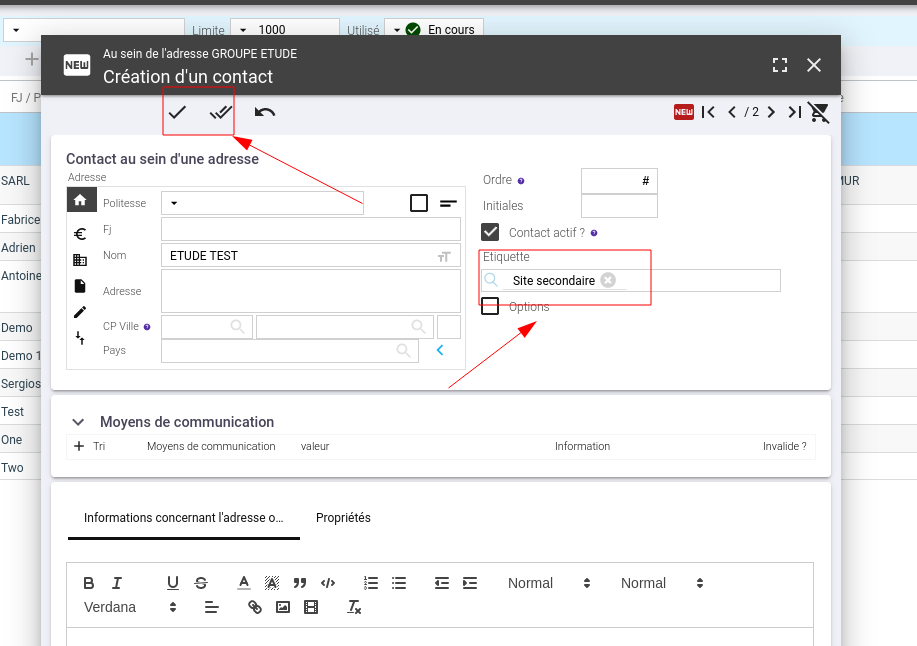The image size is (917, 646).
Task: Tick the checkbox next to Politesse
Action: 419,203
